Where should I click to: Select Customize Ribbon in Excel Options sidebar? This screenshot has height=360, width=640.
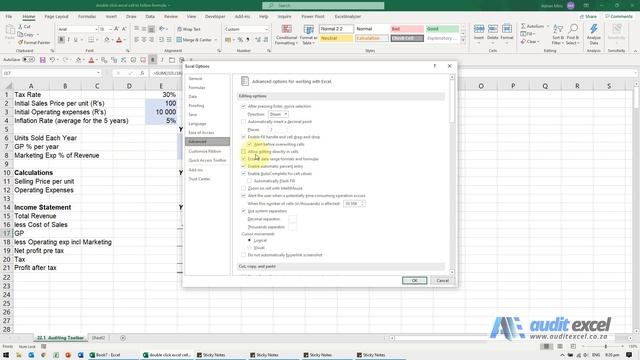coord(205,151)
